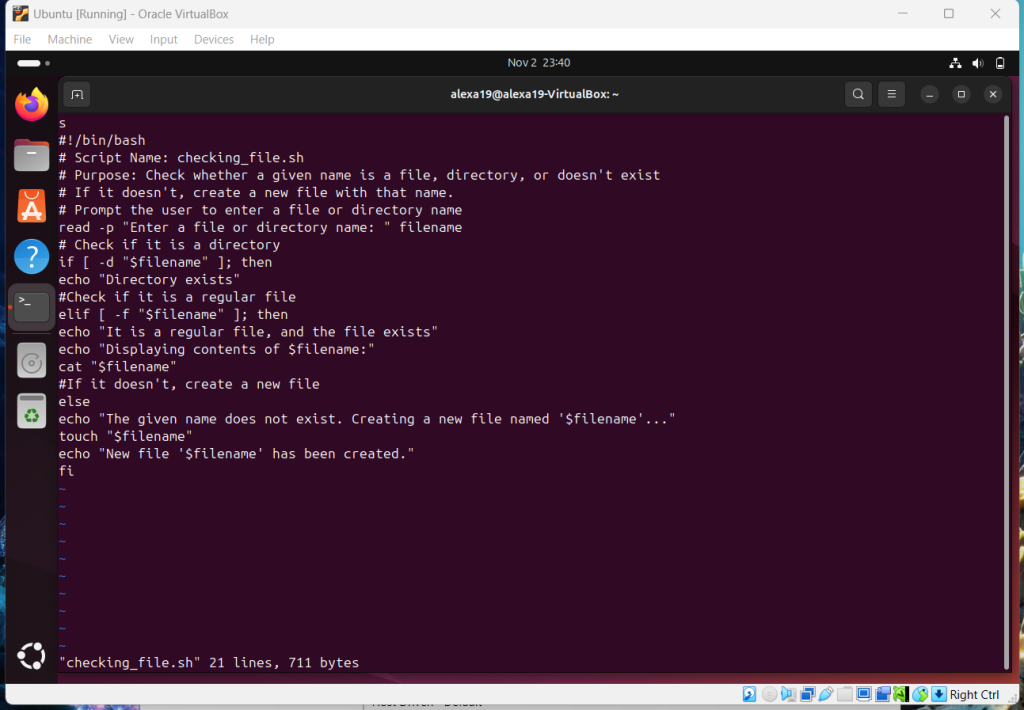Launch Firefox from the dock
The height and width of the screenshot is (710, 1024).
pyautogui.click(x=32, y=104)
